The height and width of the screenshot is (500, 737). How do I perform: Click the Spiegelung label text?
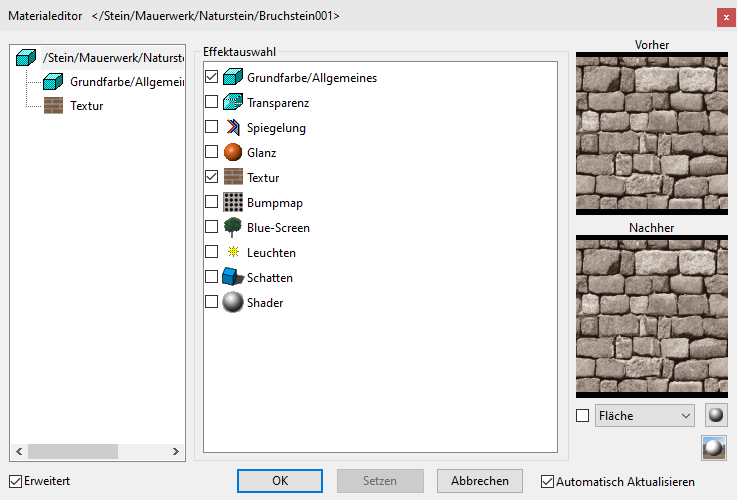(276, 128)
